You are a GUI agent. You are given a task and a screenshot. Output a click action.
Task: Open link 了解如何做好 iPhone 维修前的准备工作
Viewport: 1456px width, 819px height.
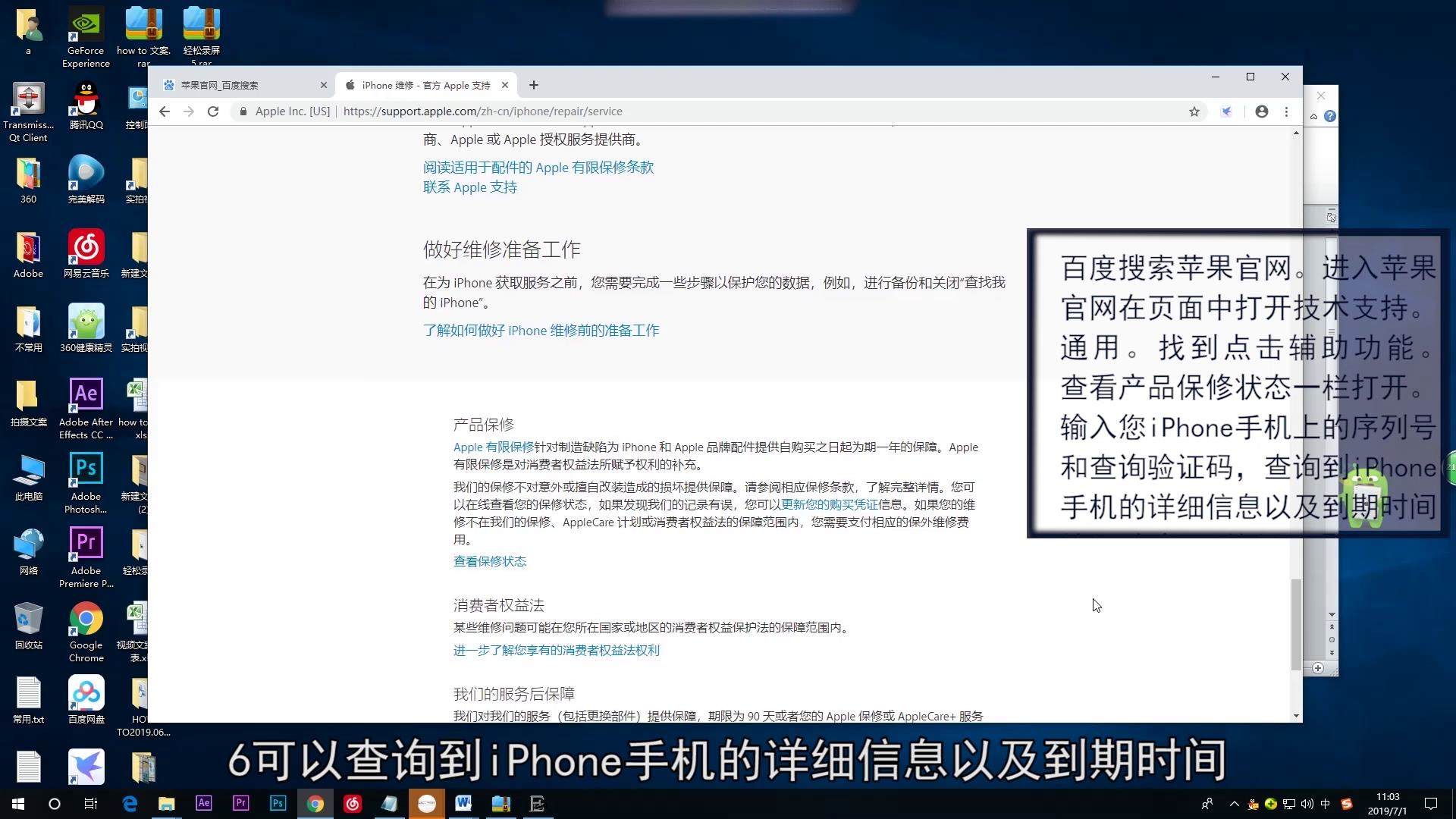(x=541, y=331)
